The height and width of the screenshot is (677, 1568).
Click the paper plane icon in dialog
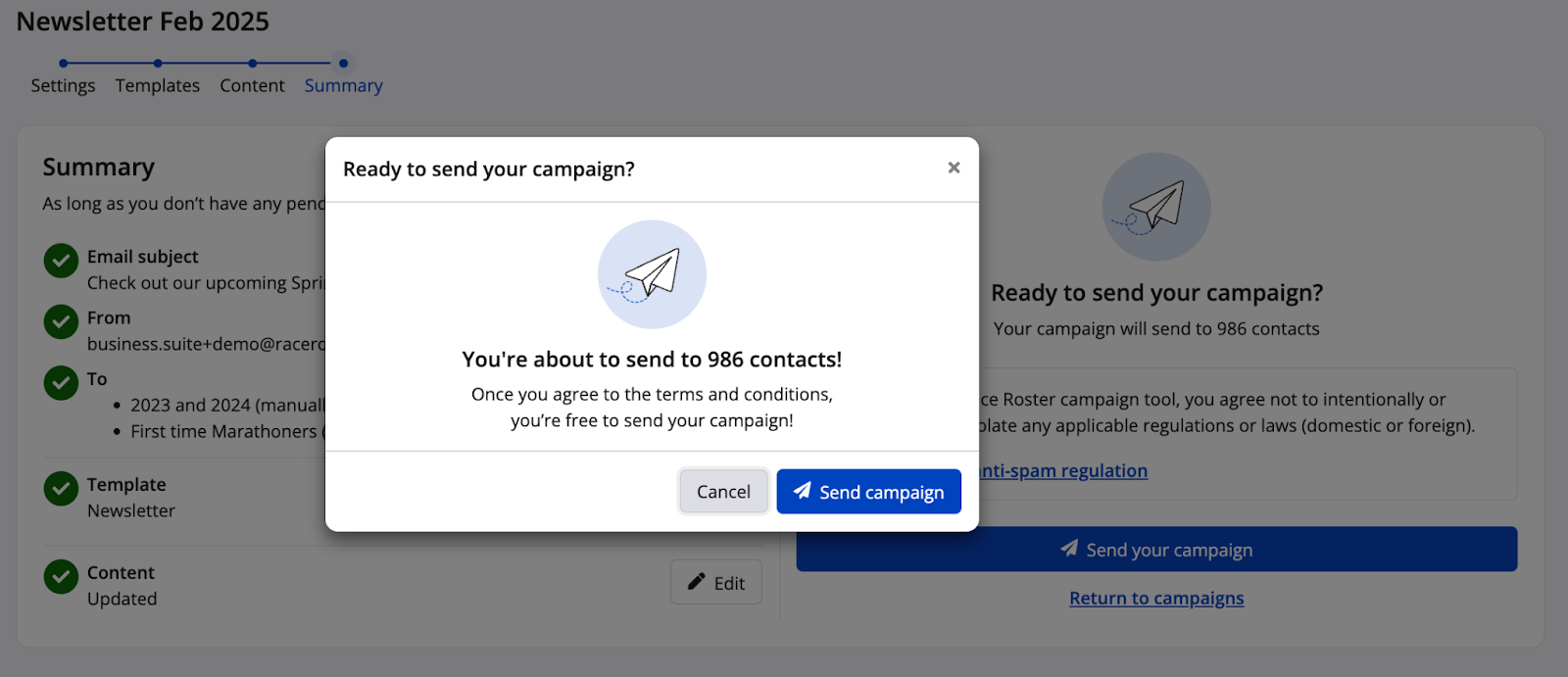point(652,274)
